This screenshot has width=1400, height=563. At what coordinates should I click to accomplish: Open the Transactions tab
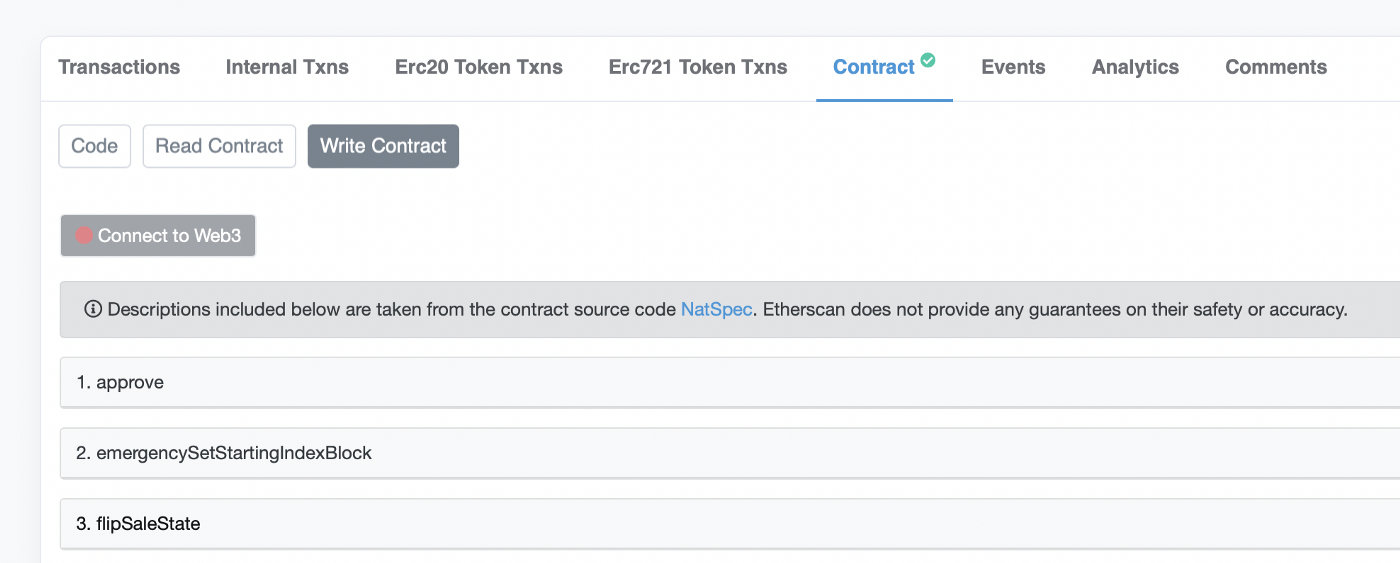(119, 68)
